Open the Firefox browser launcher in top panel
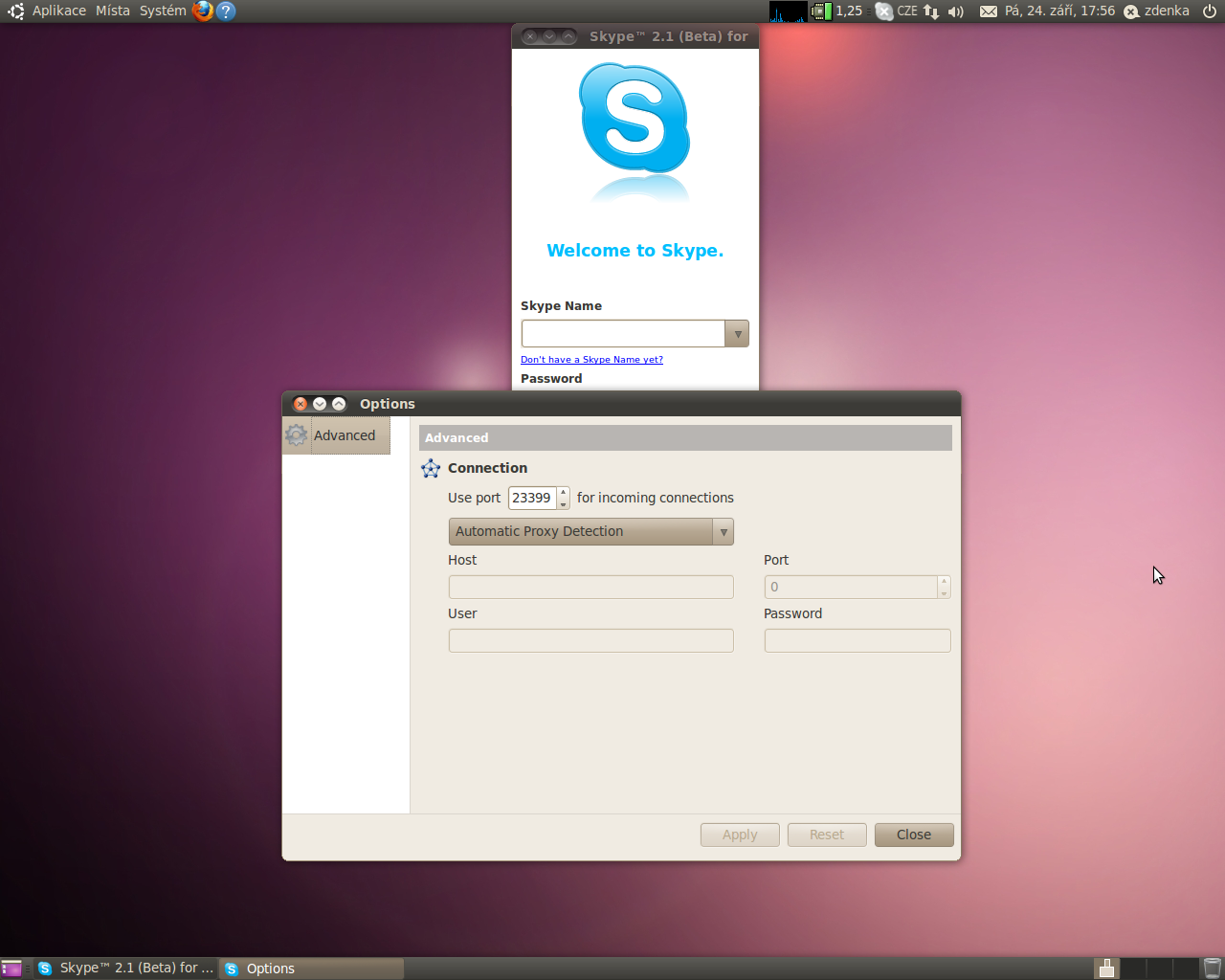Viewport: 1225px width, 980px height. click(203, 11)
